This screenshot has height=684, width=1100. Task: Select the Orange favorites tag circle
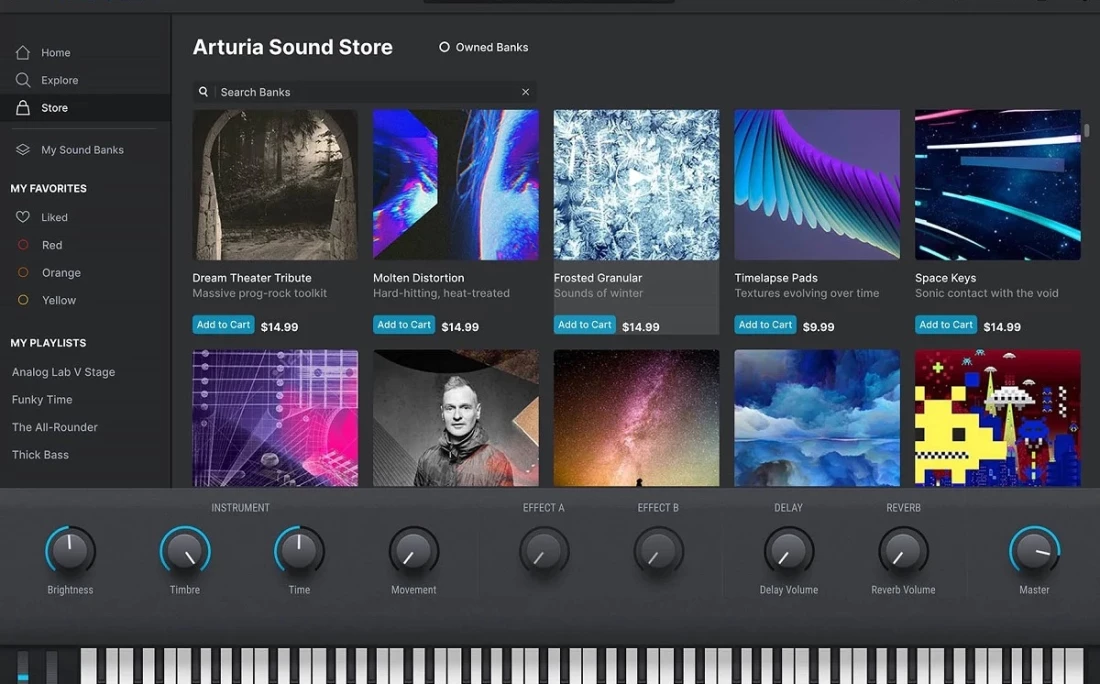(23, 273)
